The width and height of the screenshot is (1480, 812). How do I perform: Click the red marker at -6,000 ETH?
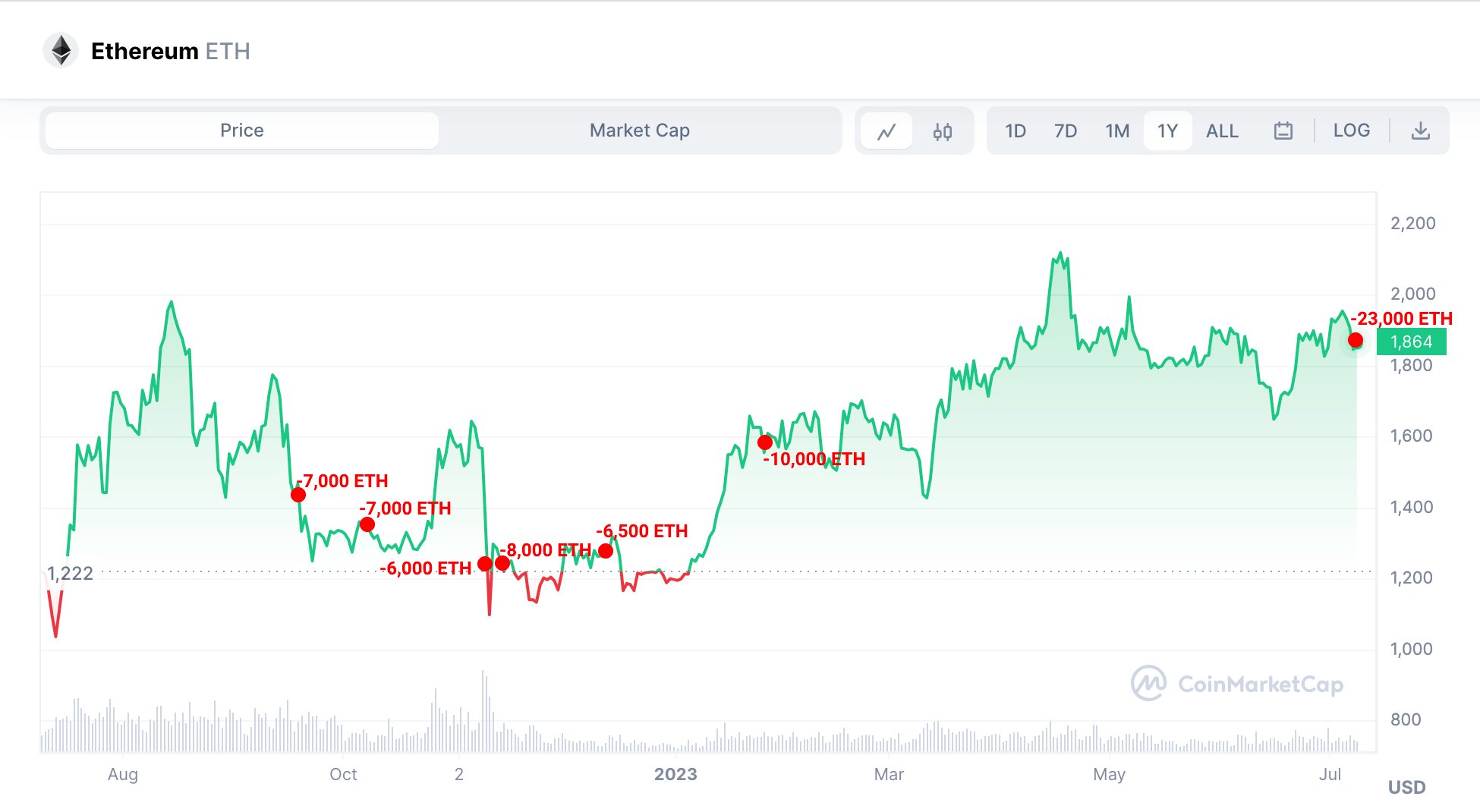(485, 564)
